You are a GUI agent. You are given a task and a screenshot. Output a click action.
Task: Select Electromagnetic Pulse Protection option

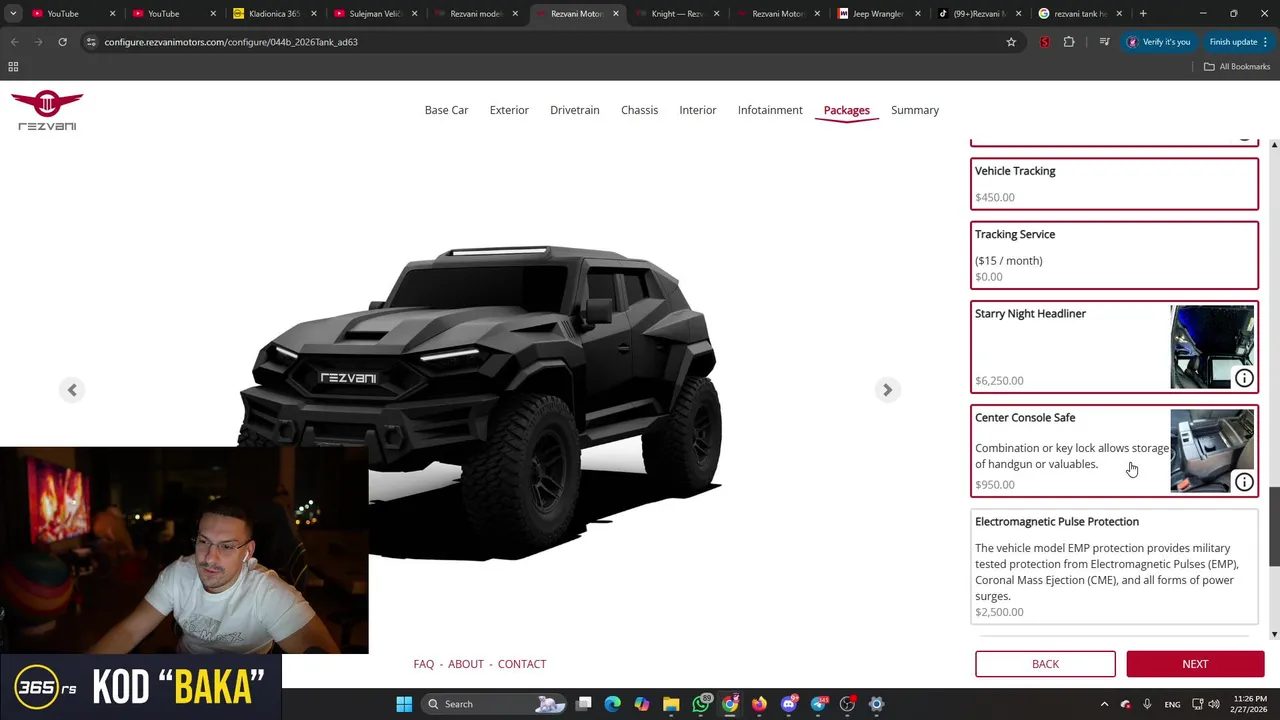pyautogui.click(x=1114, y=567)
